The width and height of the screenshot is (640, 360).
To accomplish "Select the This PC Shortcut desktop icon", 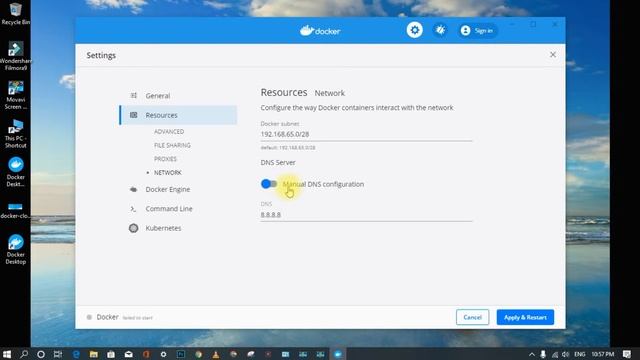I will coord(16,134).
